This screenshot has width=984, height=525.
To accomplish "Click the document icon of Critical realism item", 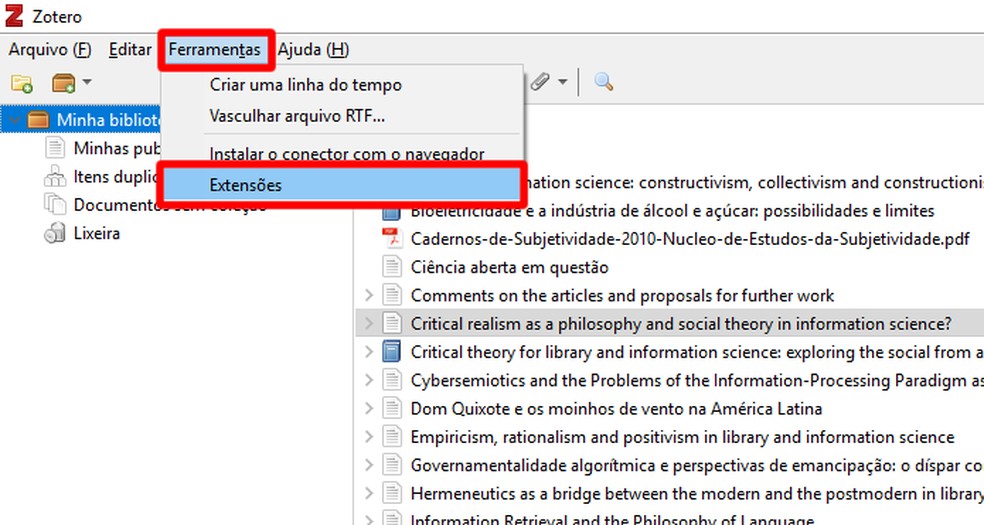I will click(x=392, y=324).
